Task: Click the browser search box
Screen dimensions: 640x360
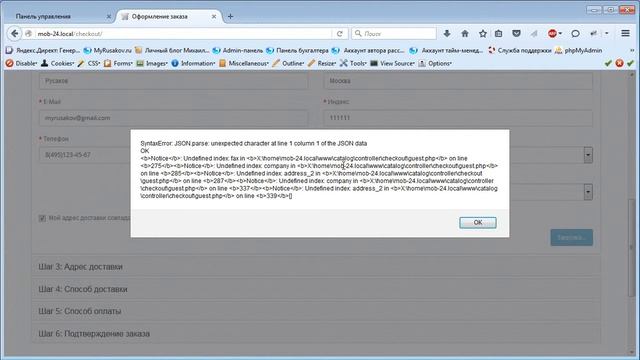Action: tap(394, 33)
